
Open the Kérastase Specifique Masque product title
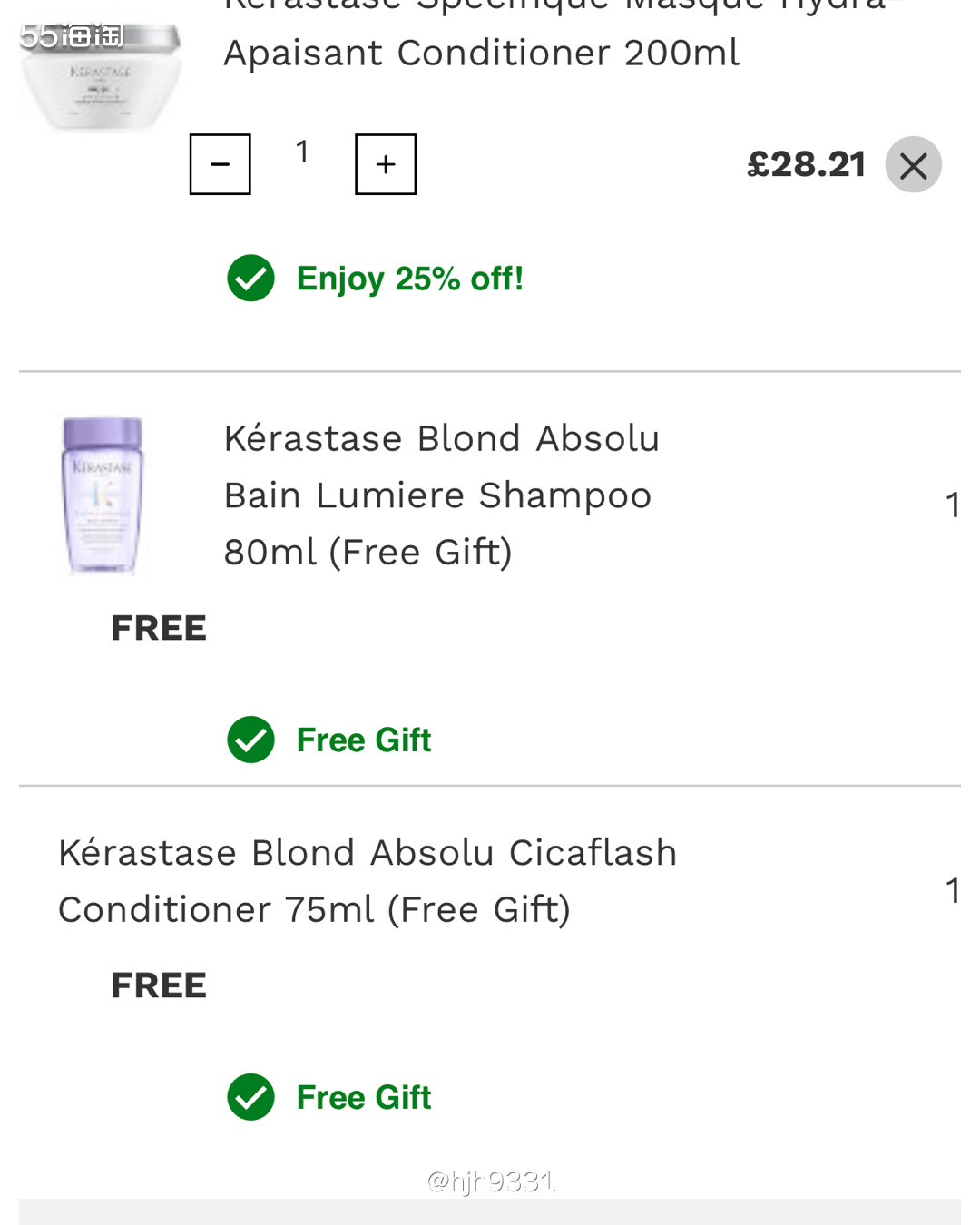tap(481, 32)
